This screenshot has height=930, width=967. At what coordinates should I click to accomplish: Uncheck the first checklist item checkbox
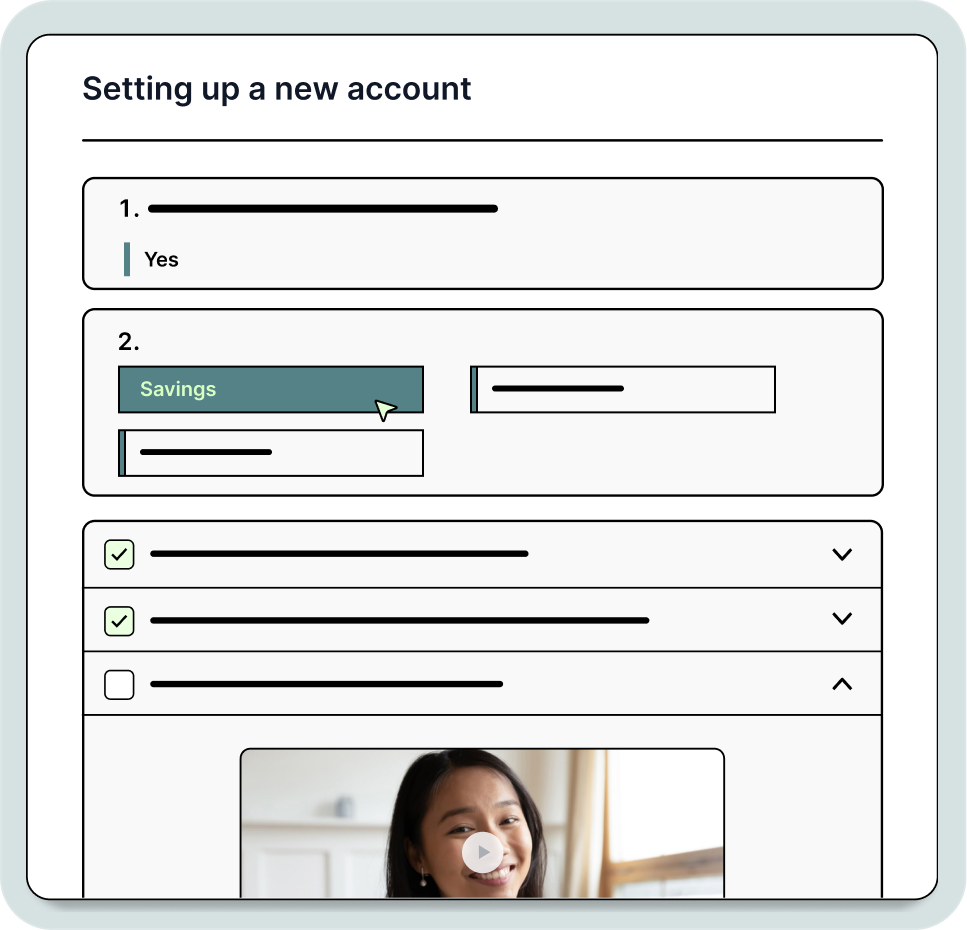[119, 554]
